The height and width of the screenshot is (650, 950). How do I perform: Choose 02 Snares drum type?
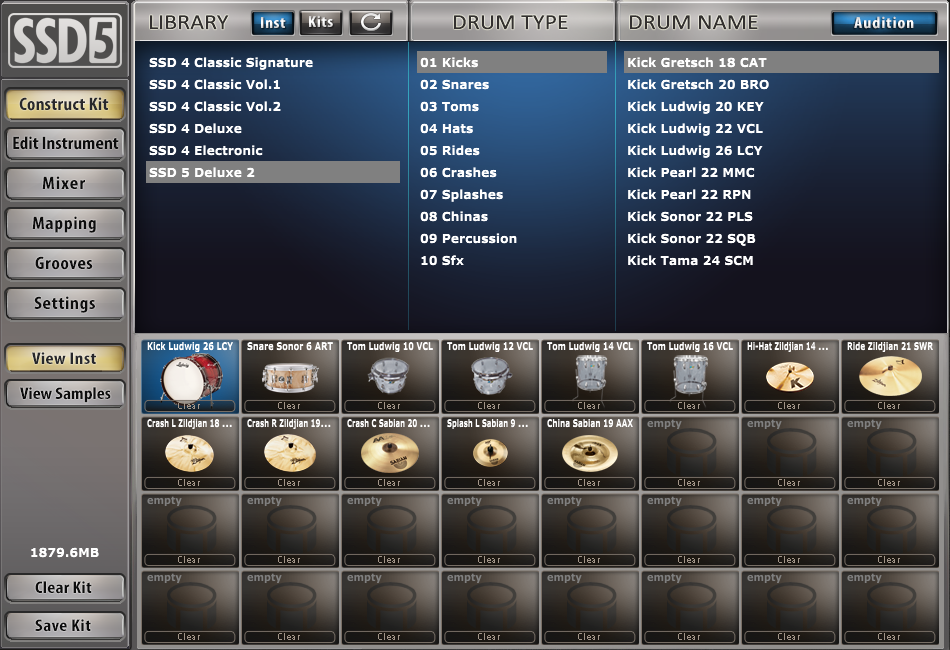[x=512, y=84]
